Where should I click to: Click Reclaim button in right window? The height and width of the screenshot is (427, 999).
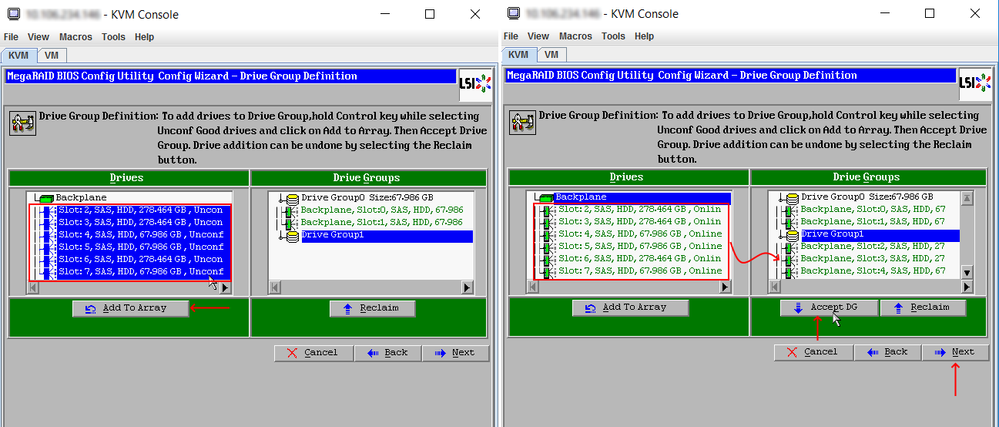tap(923, 307)
